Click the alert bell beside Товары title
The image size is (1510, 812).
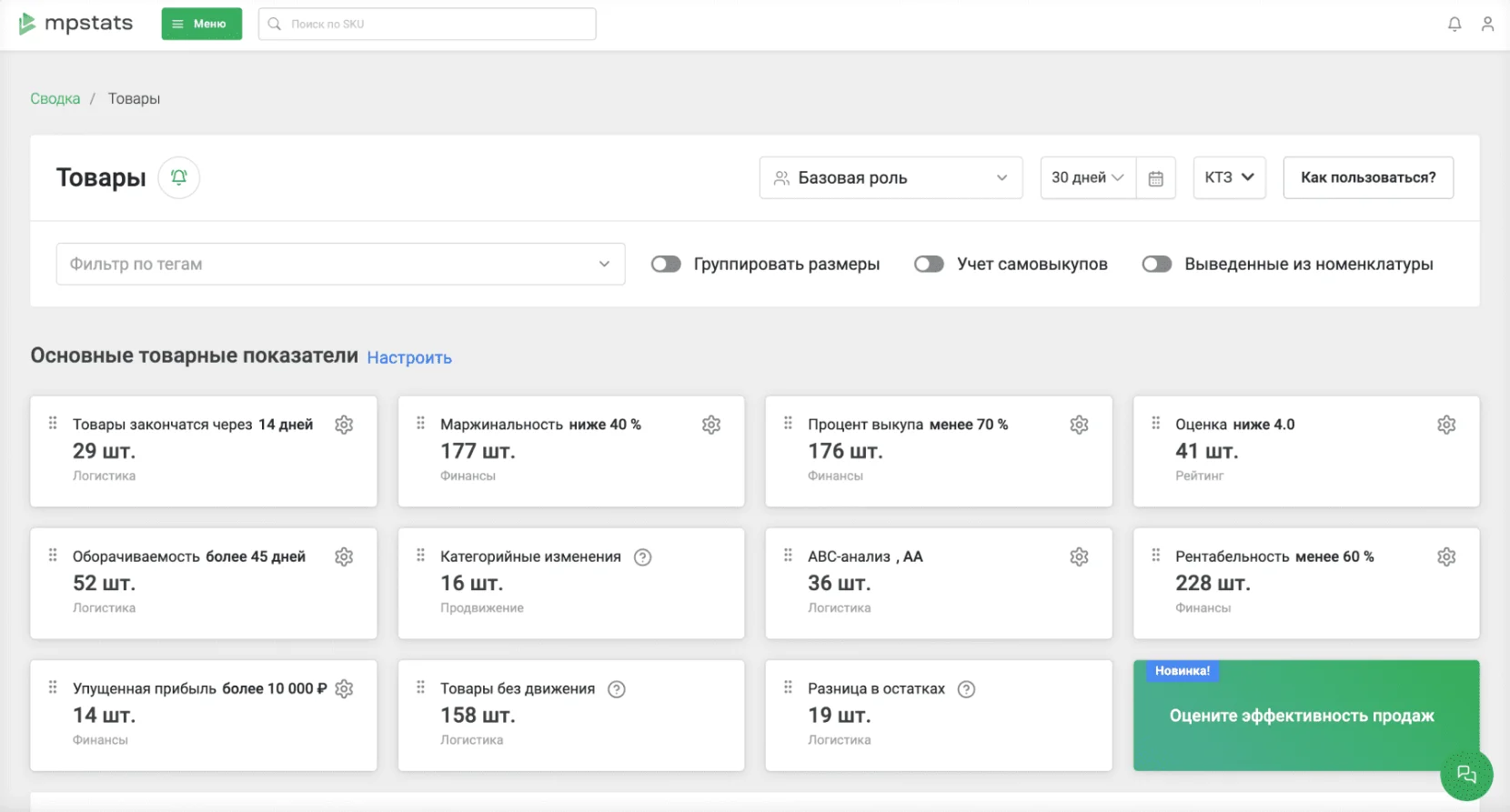click(x=179, y=177)
